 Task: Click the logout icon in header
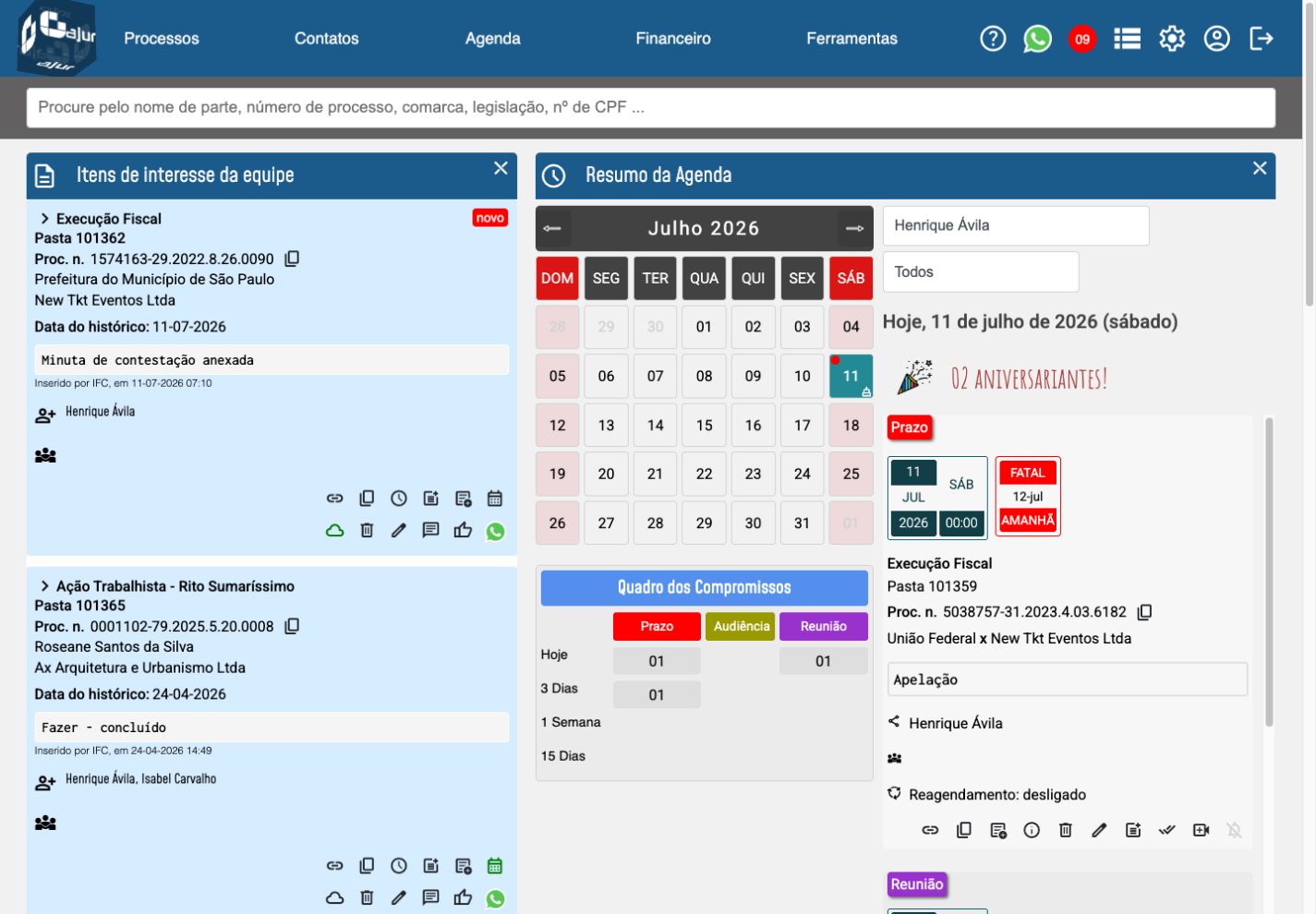pyautogui.click(x=1262, y=39)
